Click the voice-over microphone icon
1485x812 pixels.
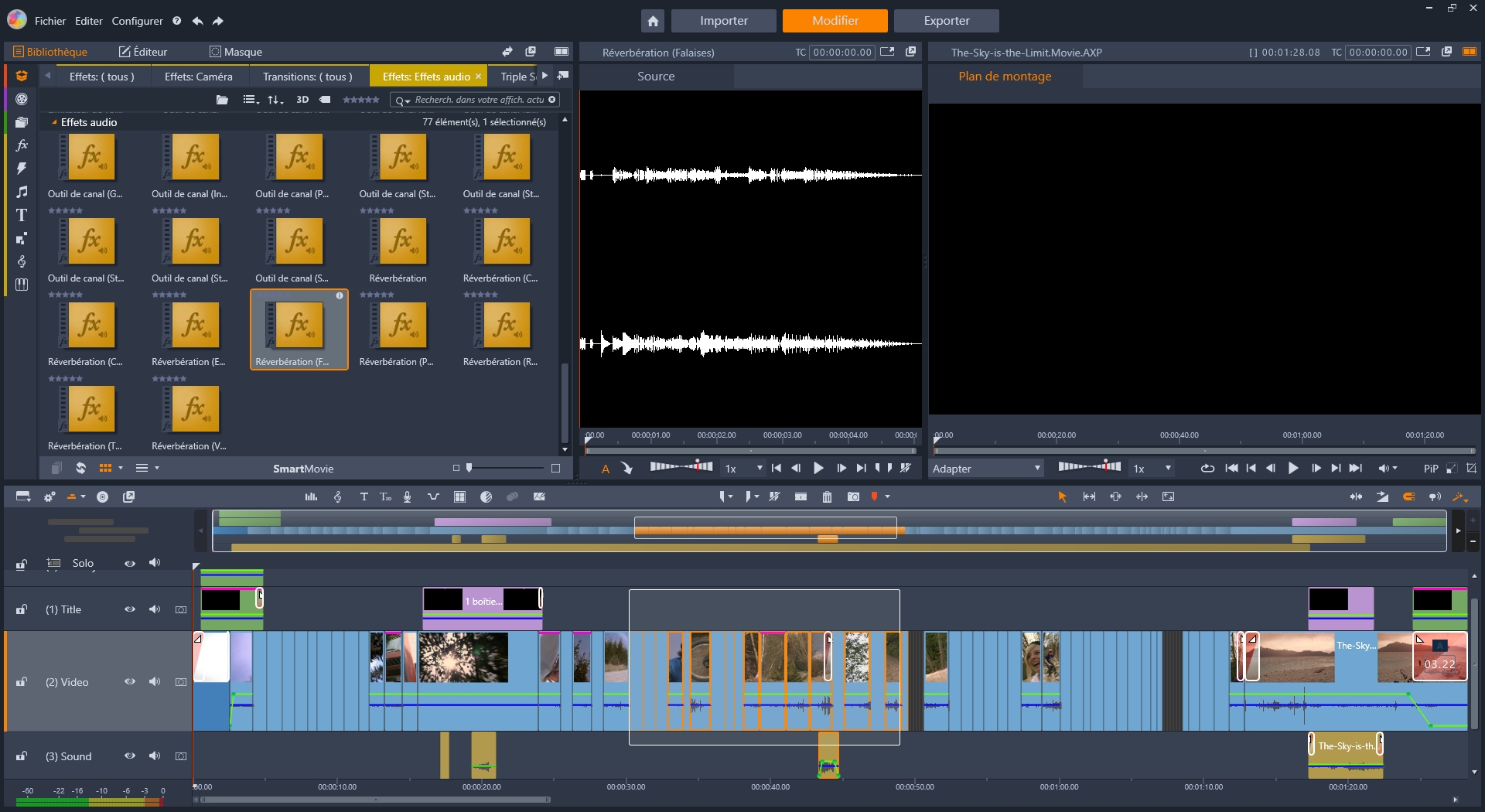click(408, 497)
